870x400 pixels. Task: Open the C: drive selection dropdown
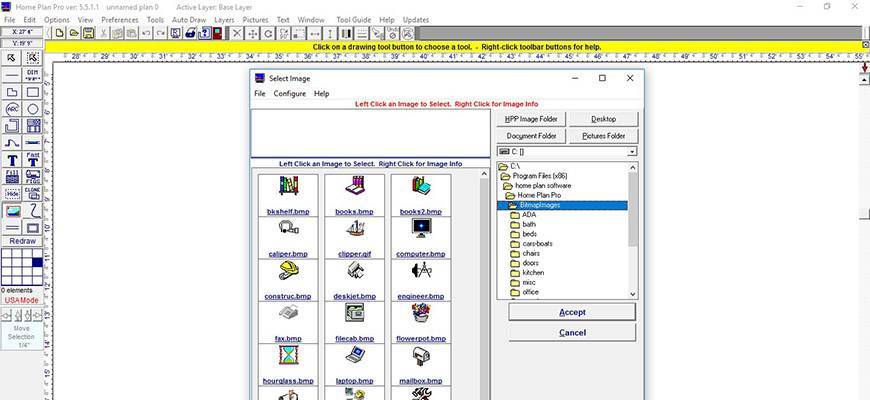pos(631,152)
